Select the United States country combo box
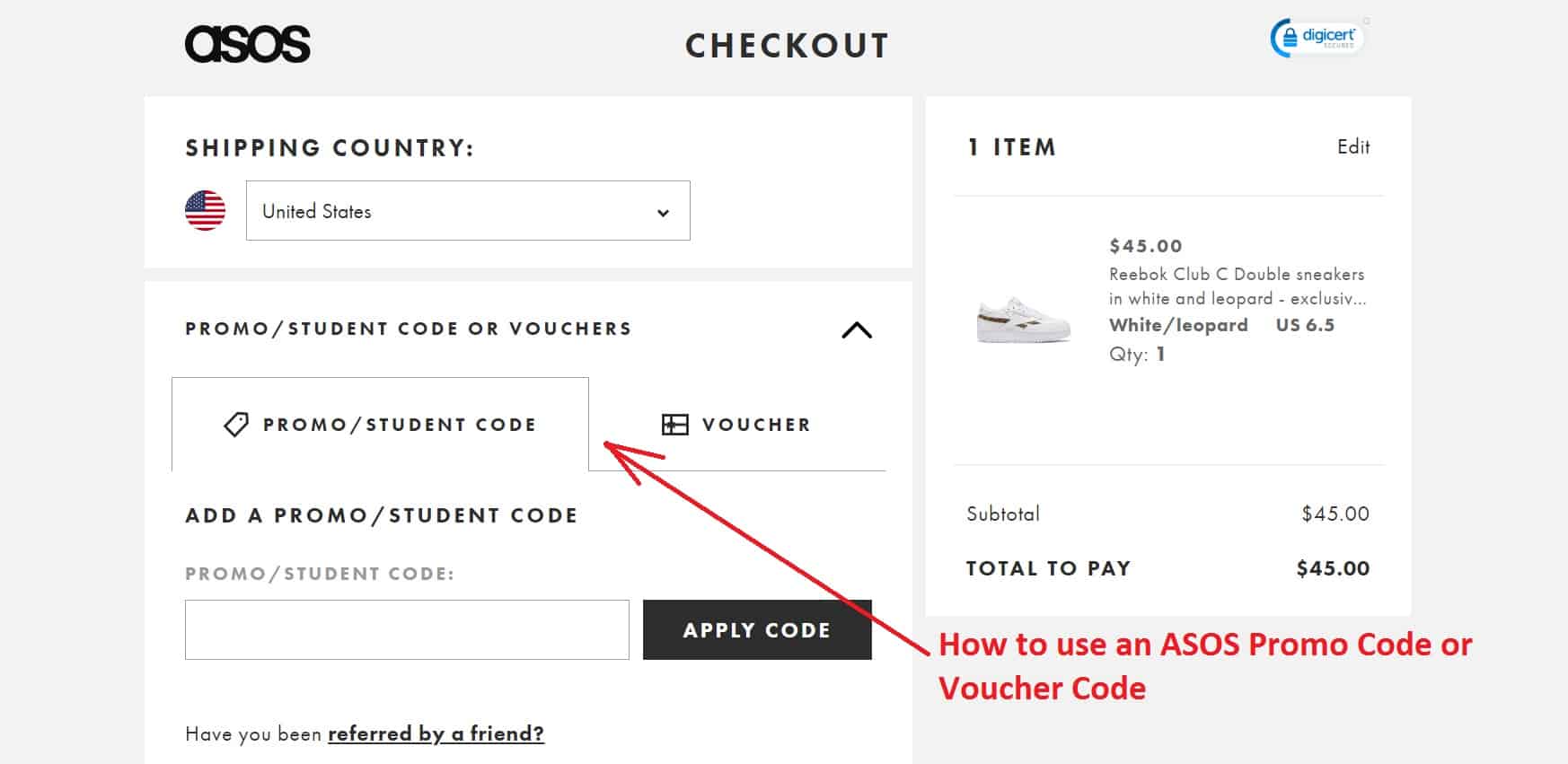1568x764 pixels. (468, 211)
